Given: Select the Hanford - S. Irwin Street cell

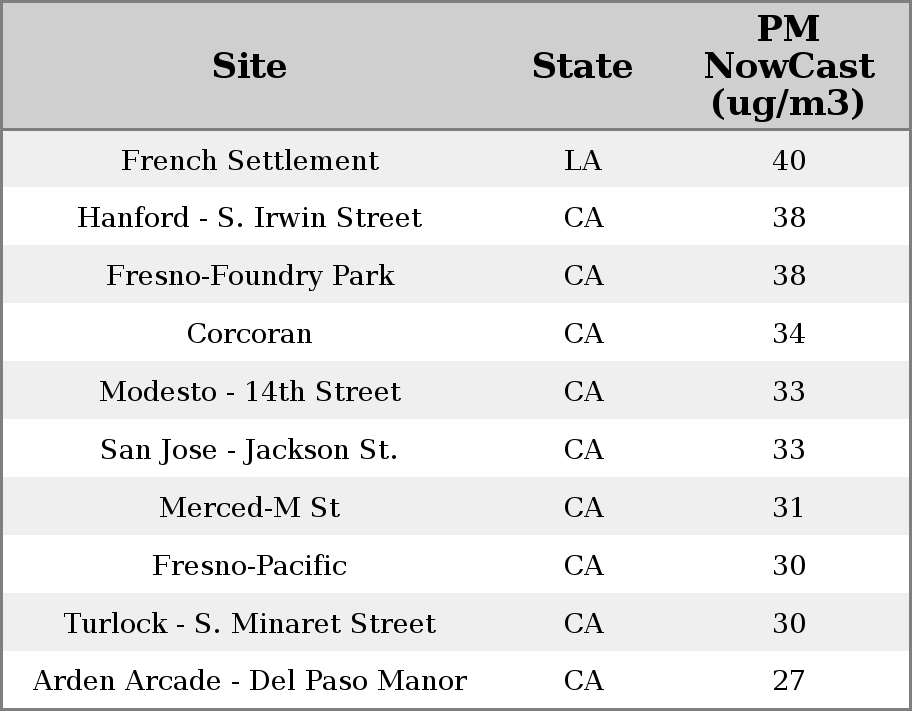Looking at the screenshot, I should (x=250, y=218).
